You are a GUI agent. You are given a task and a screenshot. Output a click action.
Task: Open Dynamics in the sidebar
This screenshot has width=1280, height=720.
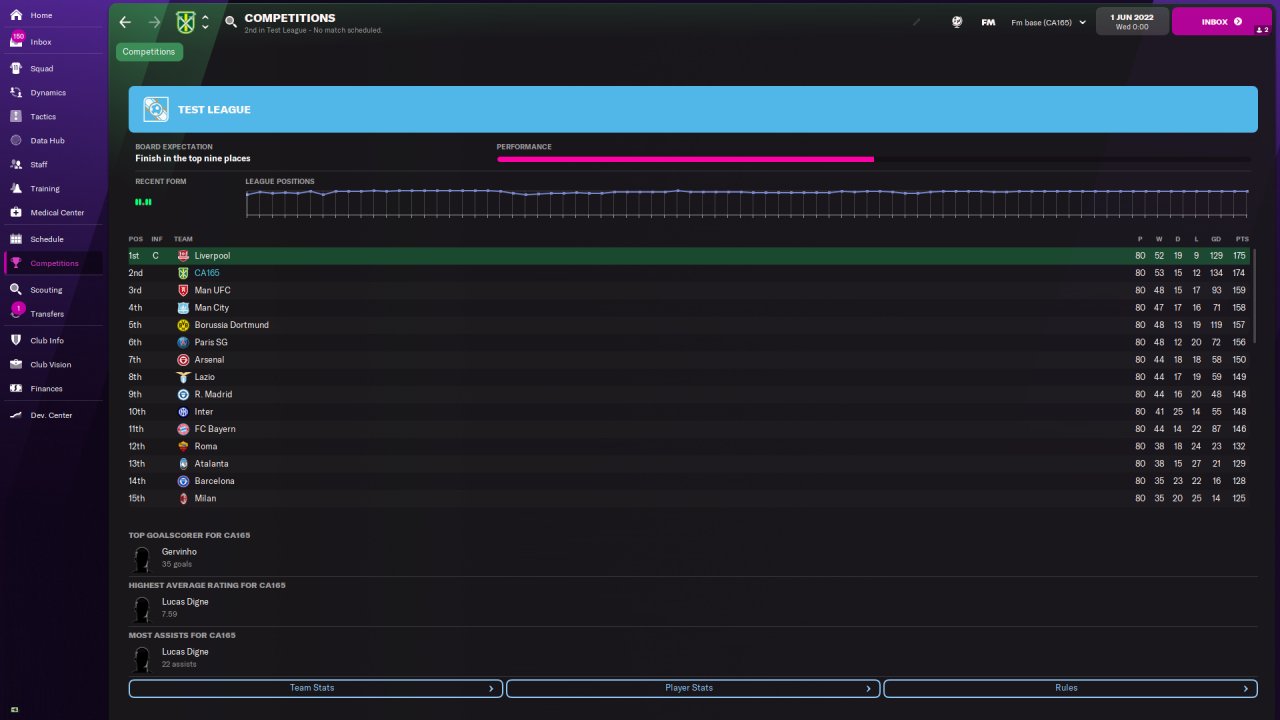point(48,93)
